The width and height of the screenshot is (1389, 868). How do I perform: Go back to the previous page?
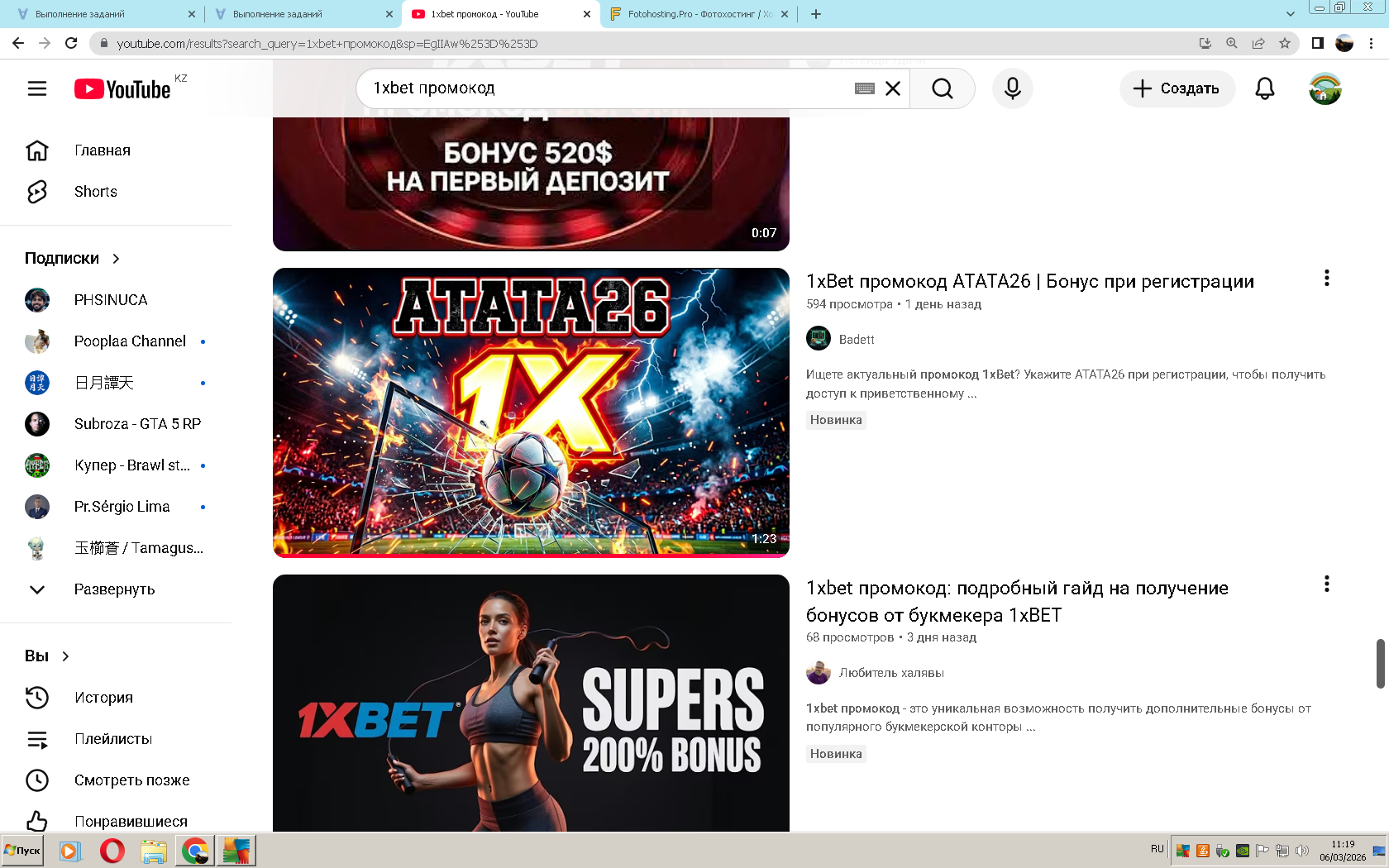click(x=18, y=43)
